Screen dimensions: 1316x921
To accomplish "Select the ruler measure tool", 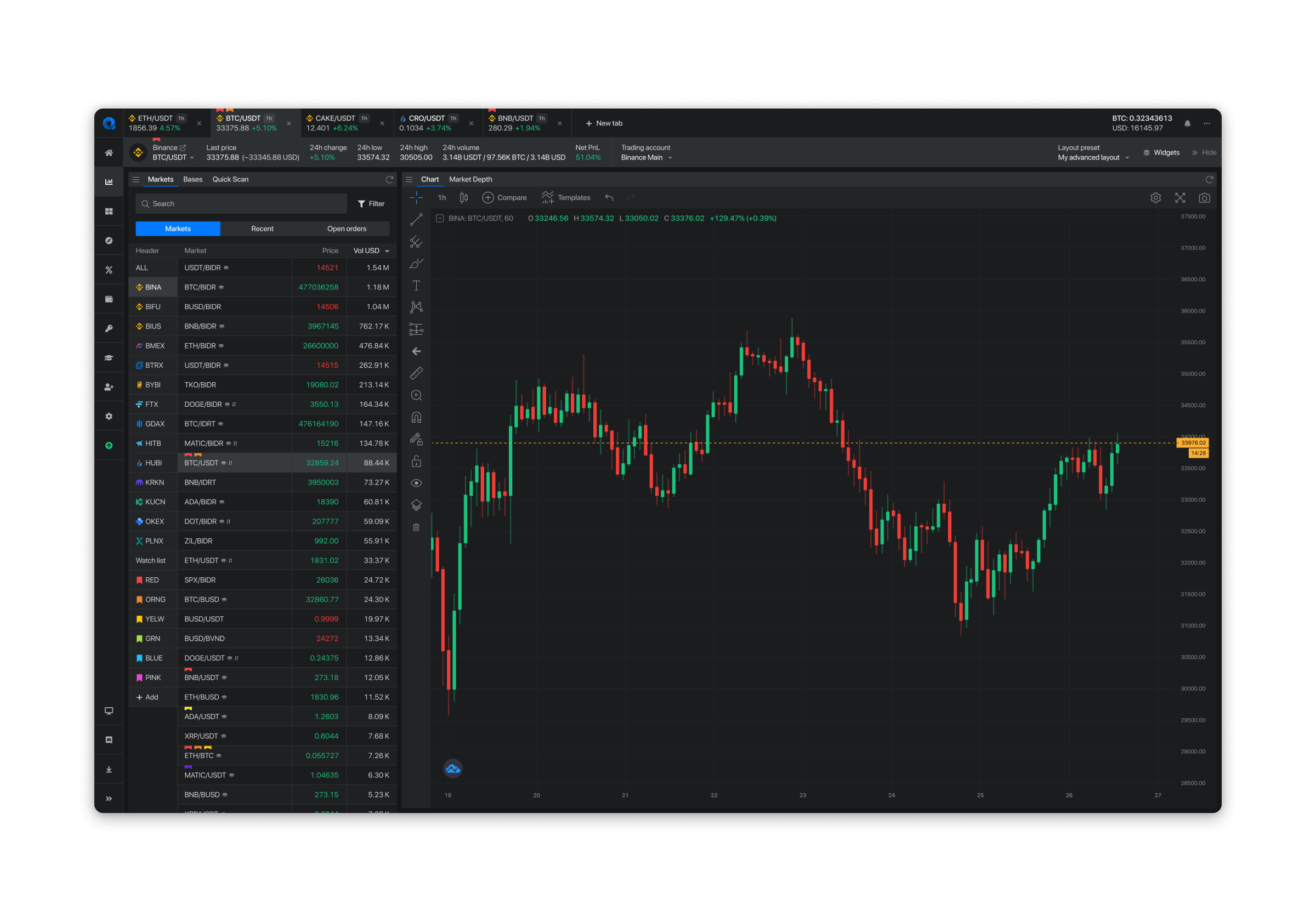I will coord(416,373).
